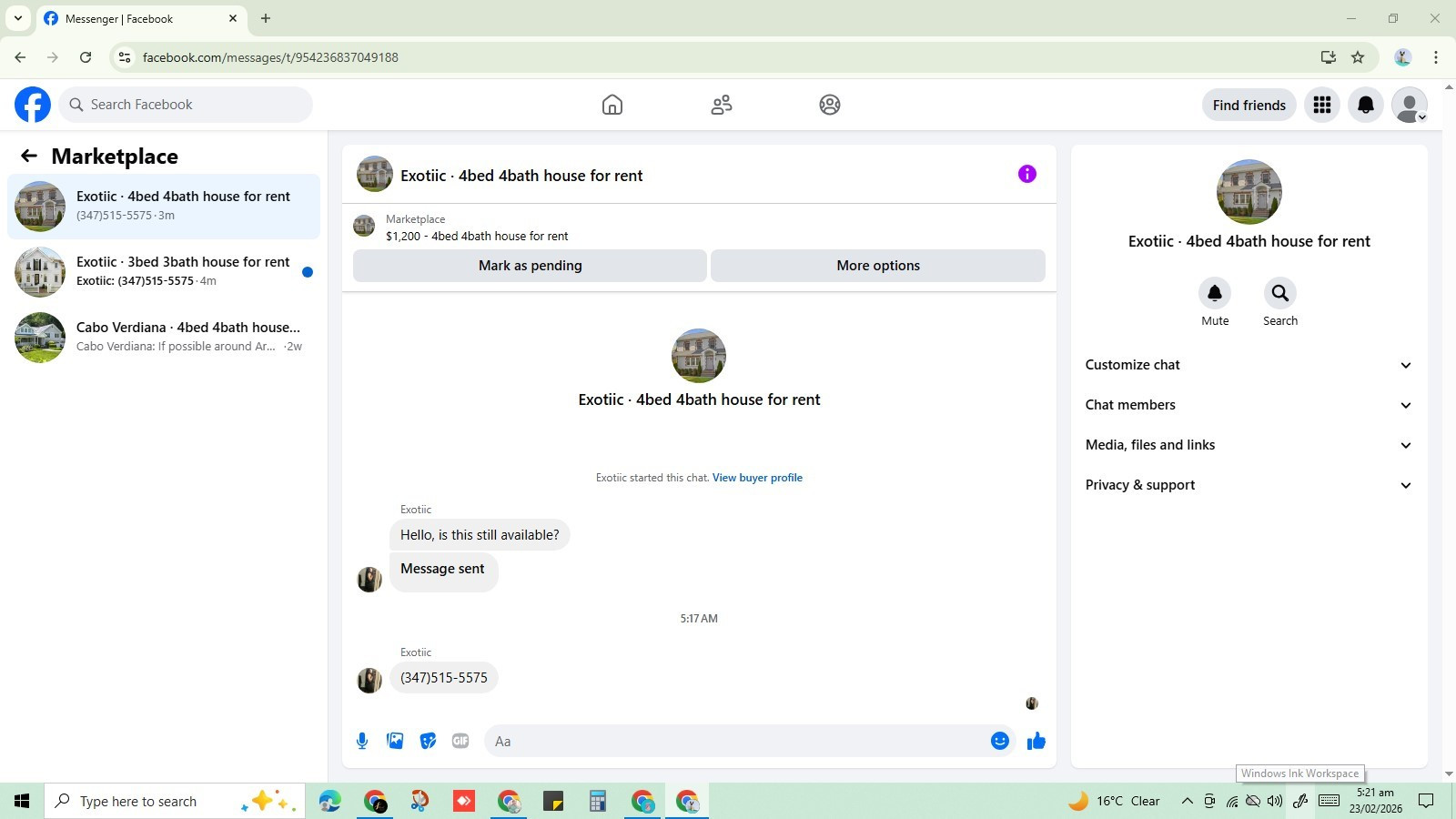
Task: Open a new browser tab
Action: coord(266,18)
